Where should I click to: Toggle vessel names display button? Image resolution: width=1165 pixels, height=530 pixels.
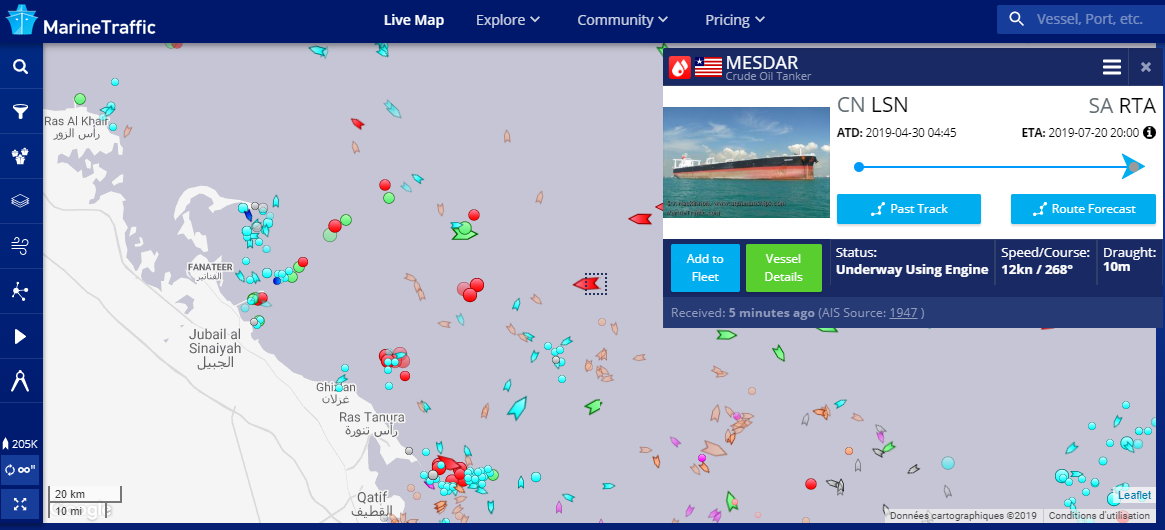tap(20, 469)
